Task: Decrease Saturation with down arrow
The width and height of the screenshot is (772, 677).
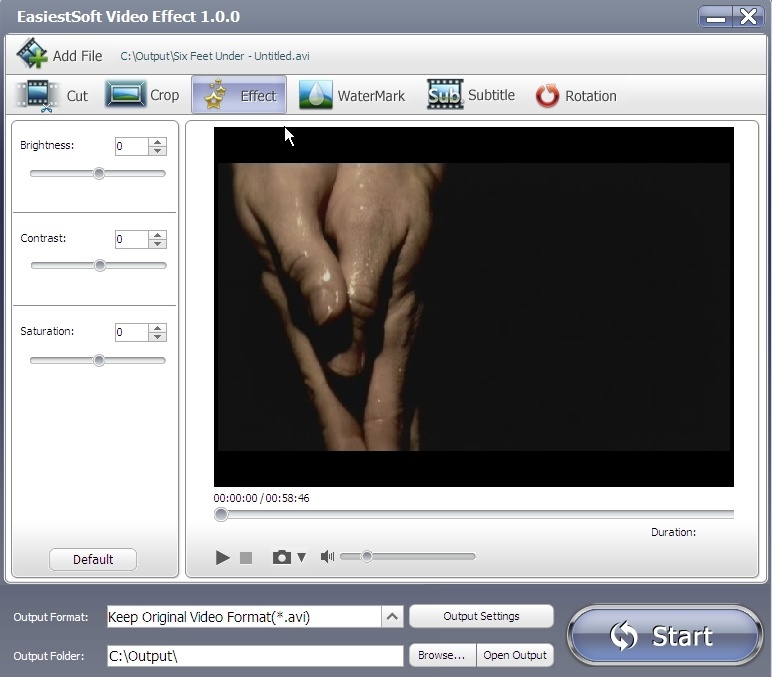Action: tap(158, 337)
